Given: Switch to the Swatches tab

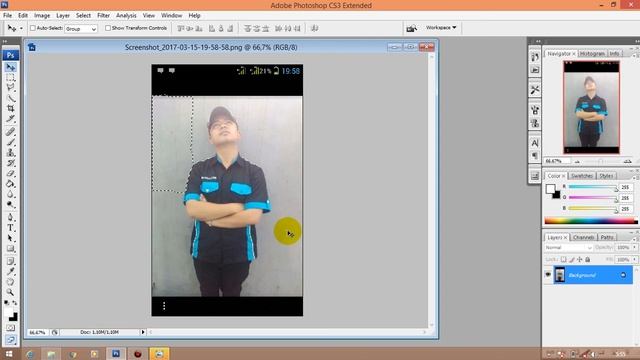Looking at the screenshot, I should point(582,176).
